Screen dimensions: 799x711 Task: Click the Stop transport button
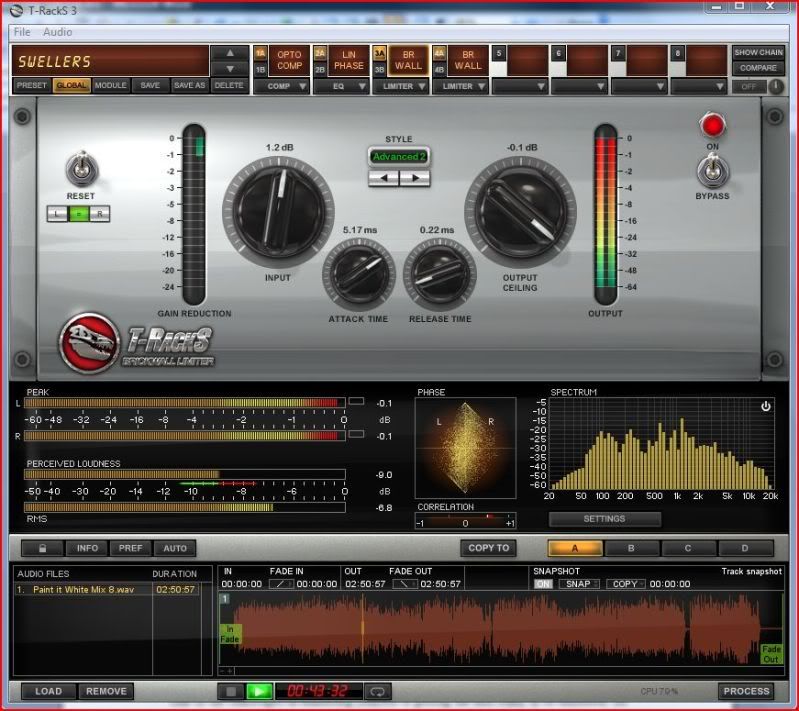[x=231, y=691]
